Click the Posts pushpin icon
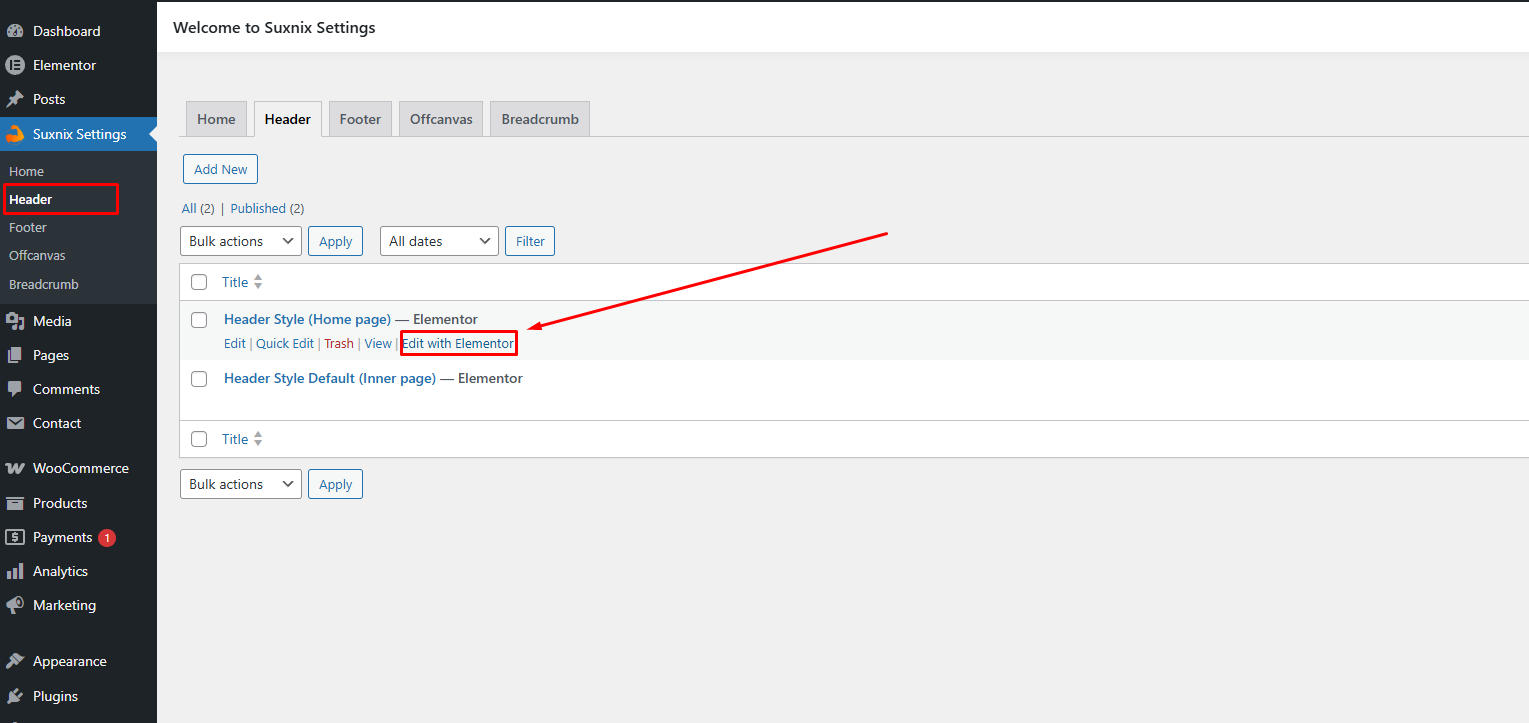The height and width of the screenshot is (723, 1529). click(15, 99)
